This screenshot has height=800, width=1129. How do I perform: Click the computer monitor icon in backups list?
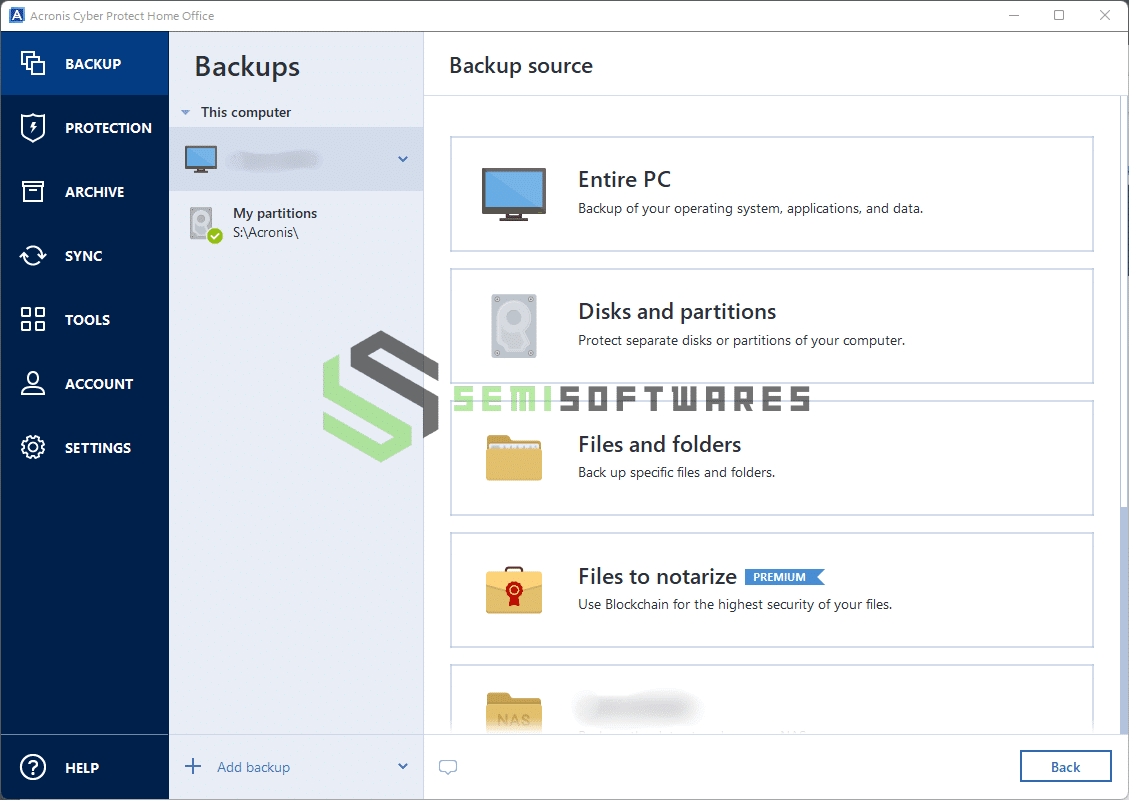[201, 159]
